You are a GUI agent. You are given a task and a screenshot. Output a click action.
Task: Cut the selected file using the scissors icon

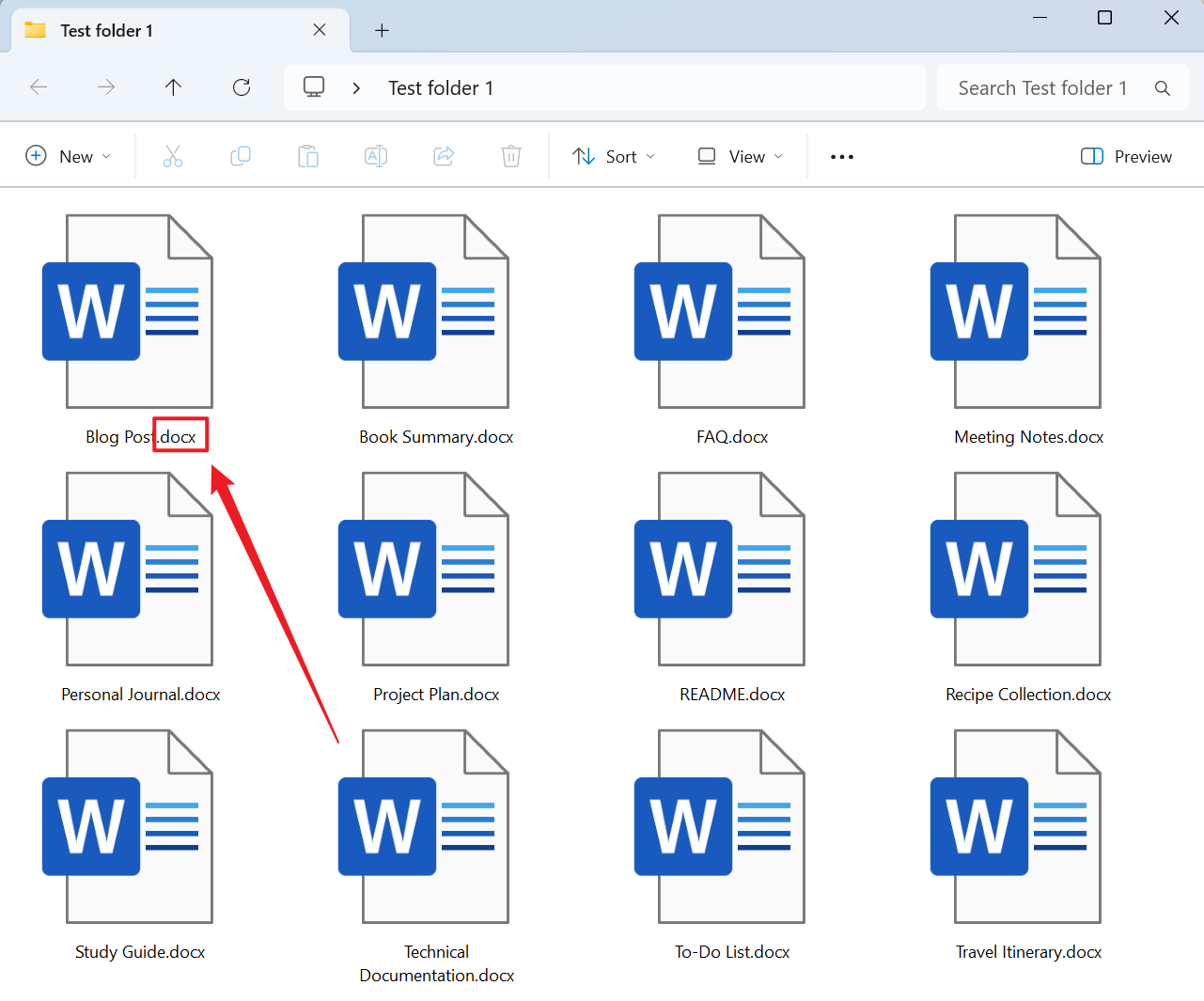tap(173, 156)
